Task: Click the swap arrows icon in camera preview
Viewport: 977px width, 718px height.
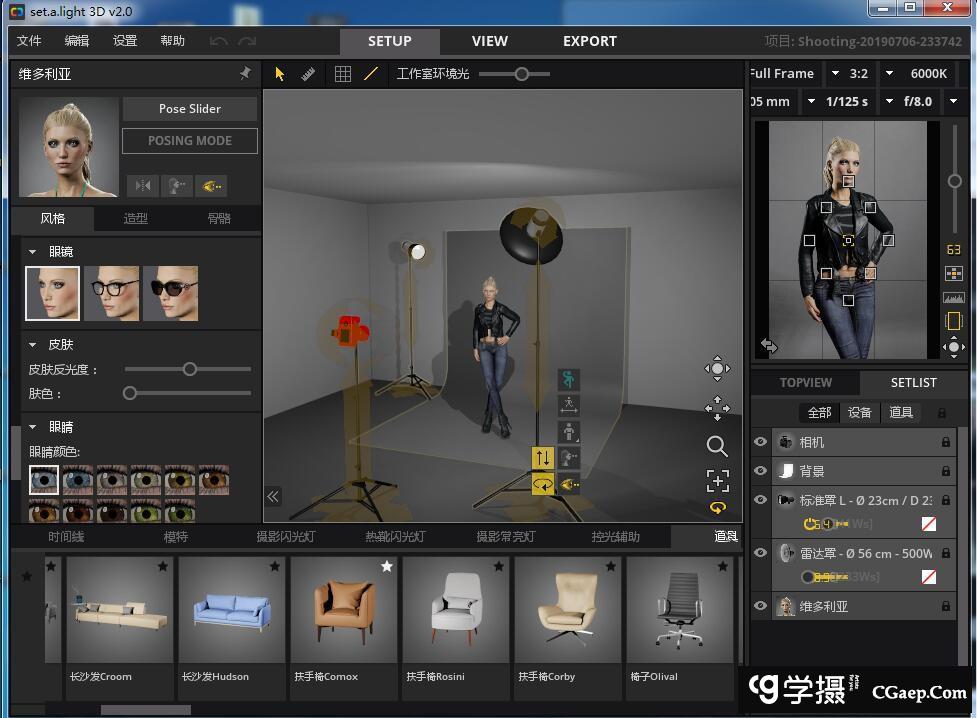Action: click(x=768, y=345)
